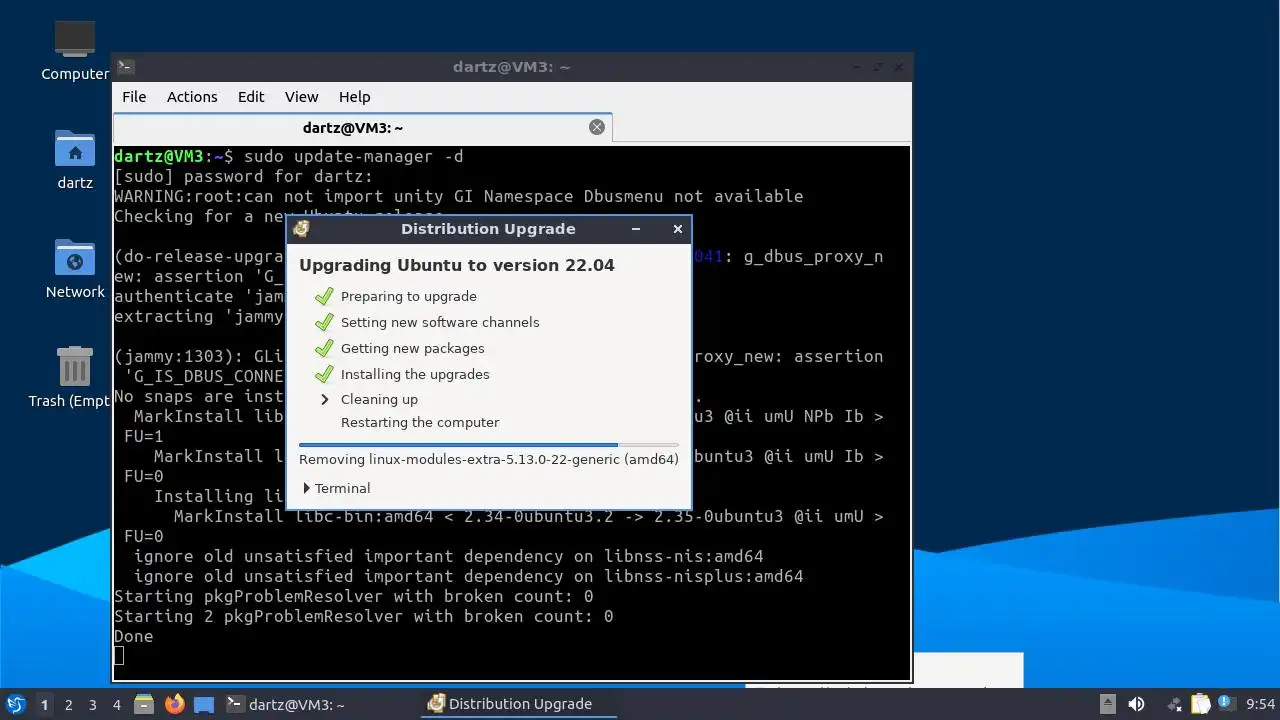The image size is (1280, 720).
Task: Launch the file manager from panel
Action: [144, 704]
